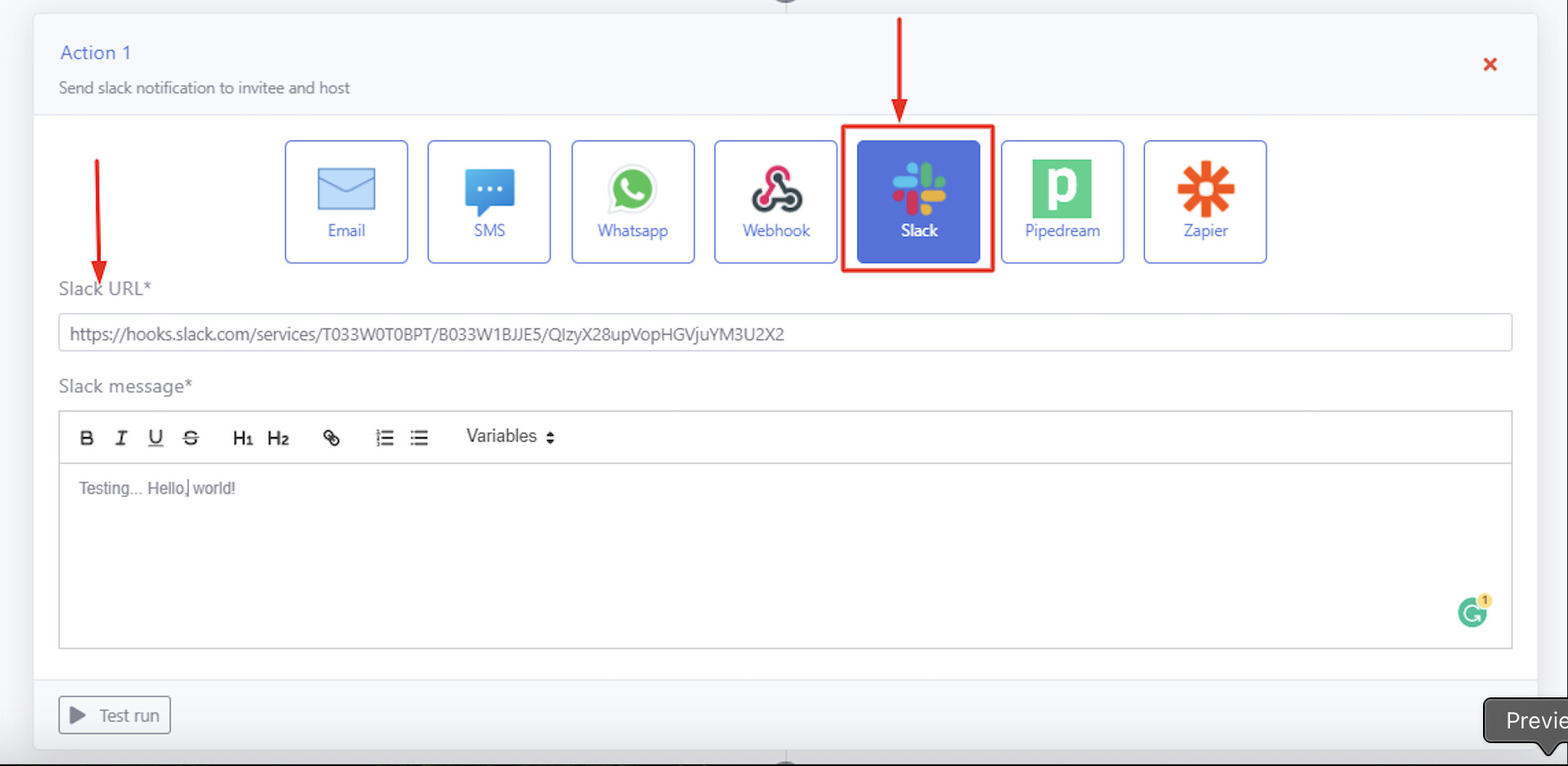Apply Heading 1 style
Screen dimensions: 1568x766
point(243,439)
